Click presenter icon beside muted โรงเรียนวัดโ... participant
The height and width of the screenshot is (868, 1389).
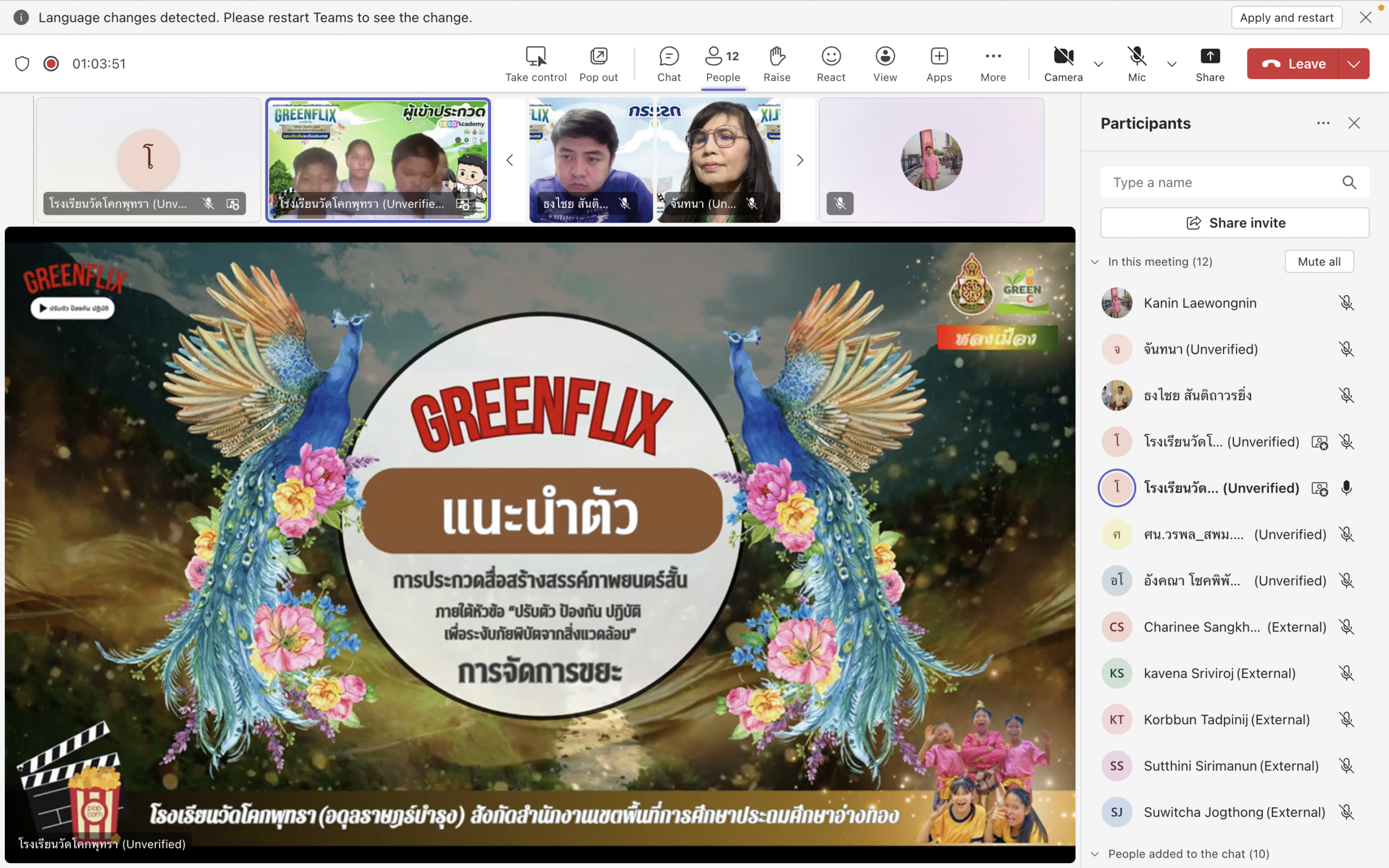(x=1320, y=442)
